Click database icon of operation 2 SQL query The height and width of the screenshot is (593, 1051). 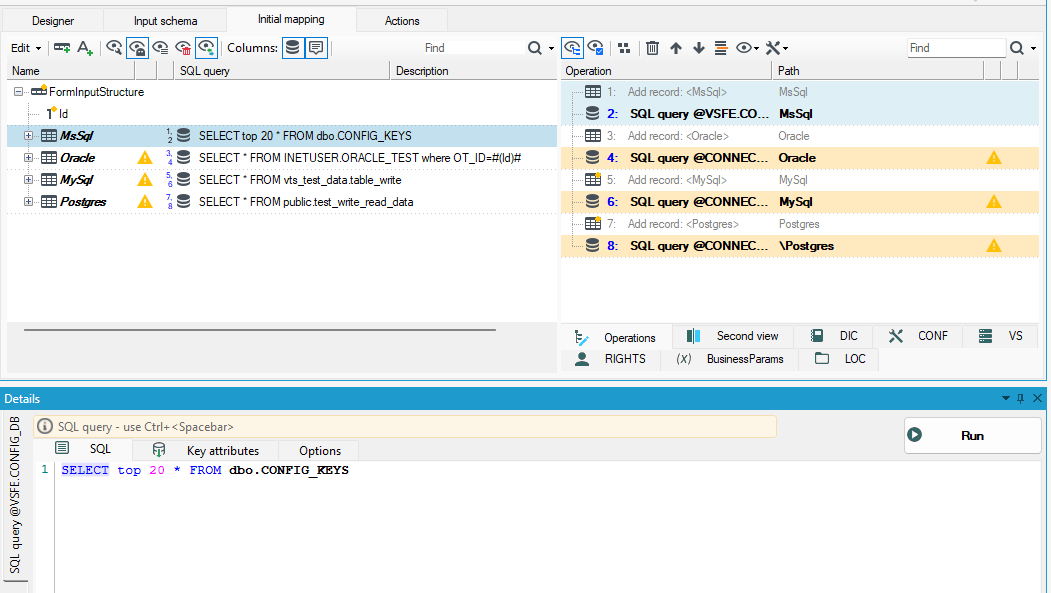[593, 113]
